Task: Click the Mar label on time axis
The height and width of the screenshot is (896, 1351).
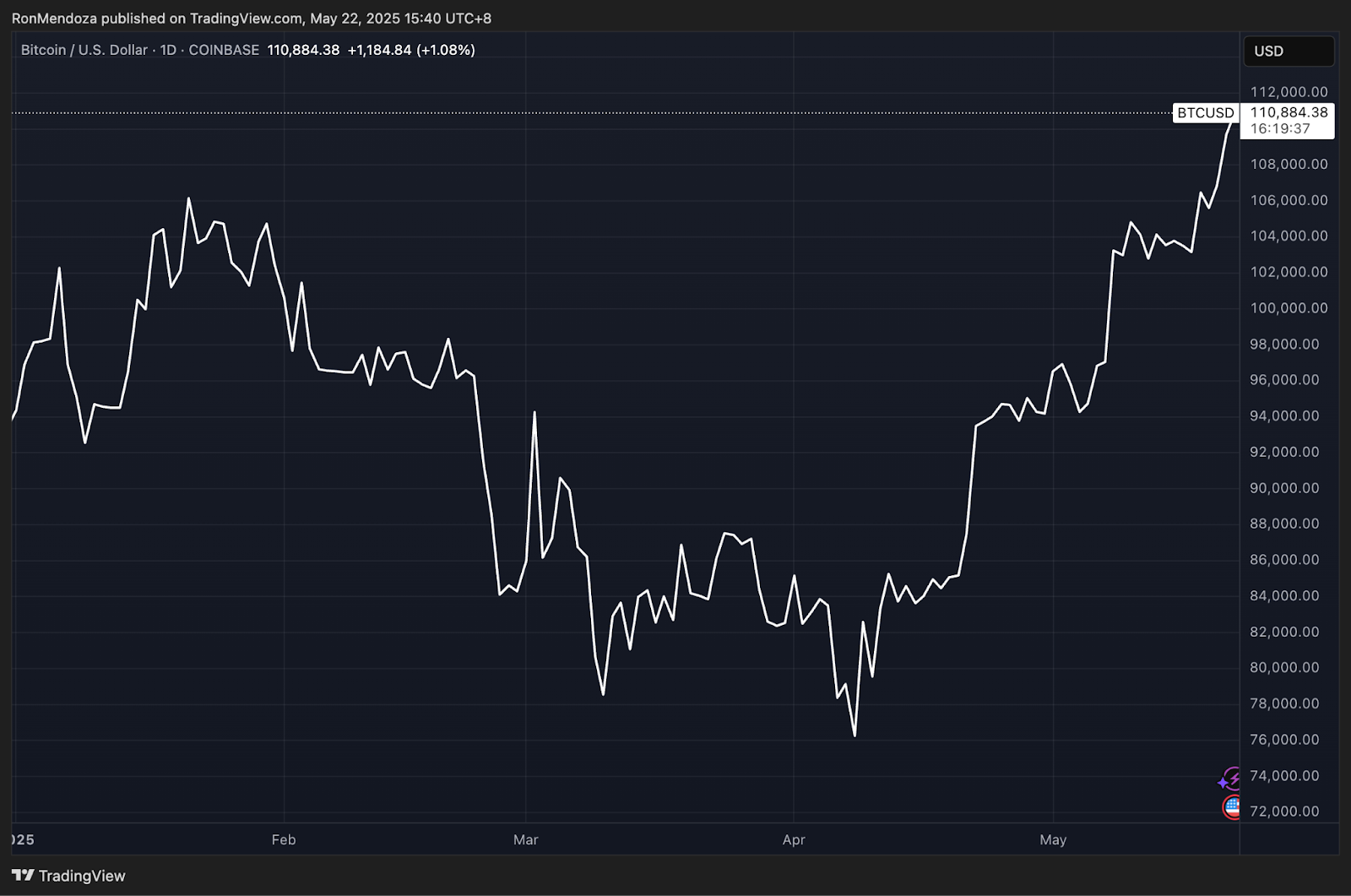Action: point(525,839)
